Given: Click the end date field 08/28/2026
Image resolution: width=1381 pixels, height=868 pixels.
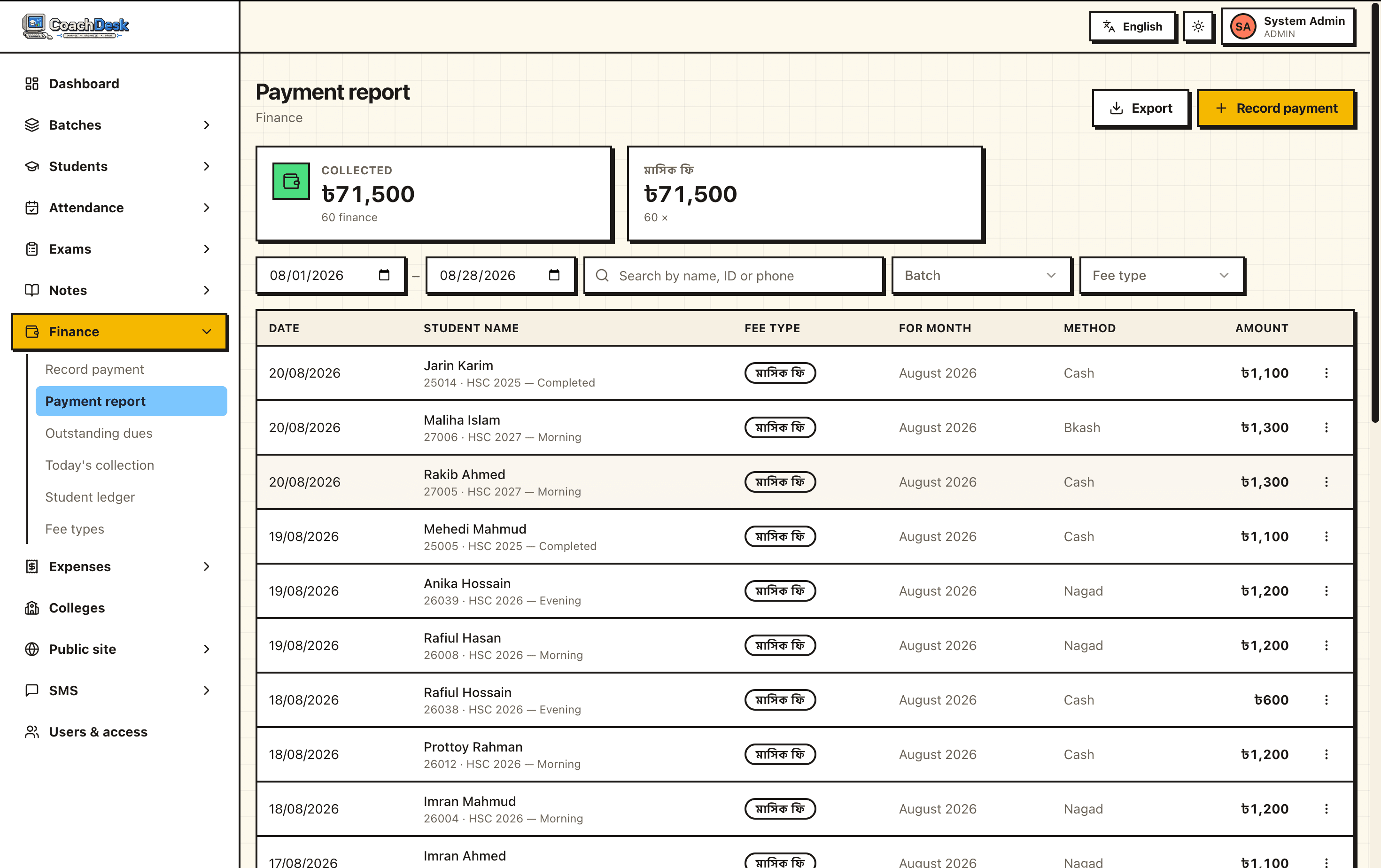Looking at the screenshot, I should 501,275.
